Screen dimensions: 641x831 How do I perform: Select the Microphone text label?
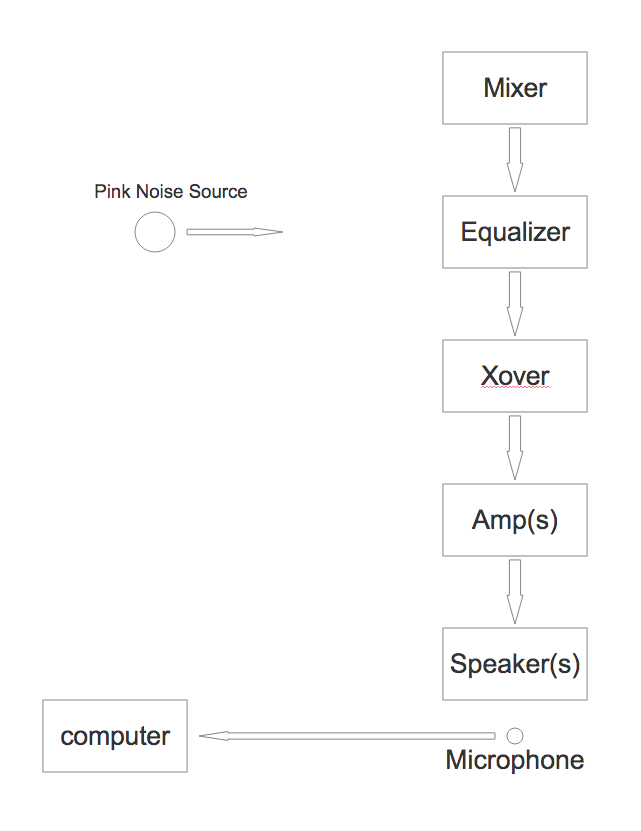[515, 760]
